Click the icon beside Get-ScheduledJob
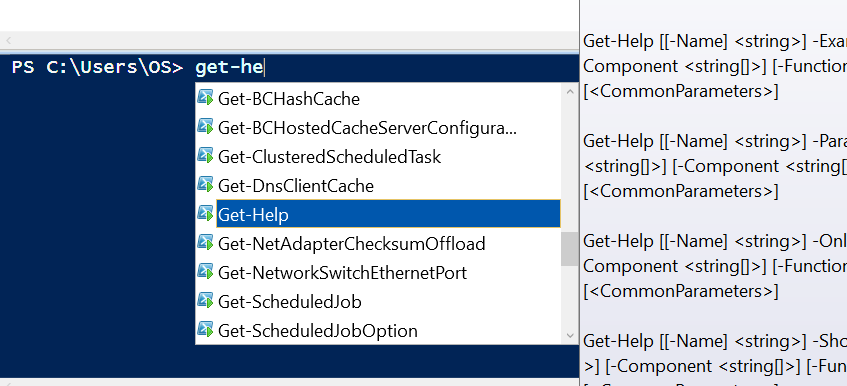This screenshot has width=847, height=386. point(205,301)
